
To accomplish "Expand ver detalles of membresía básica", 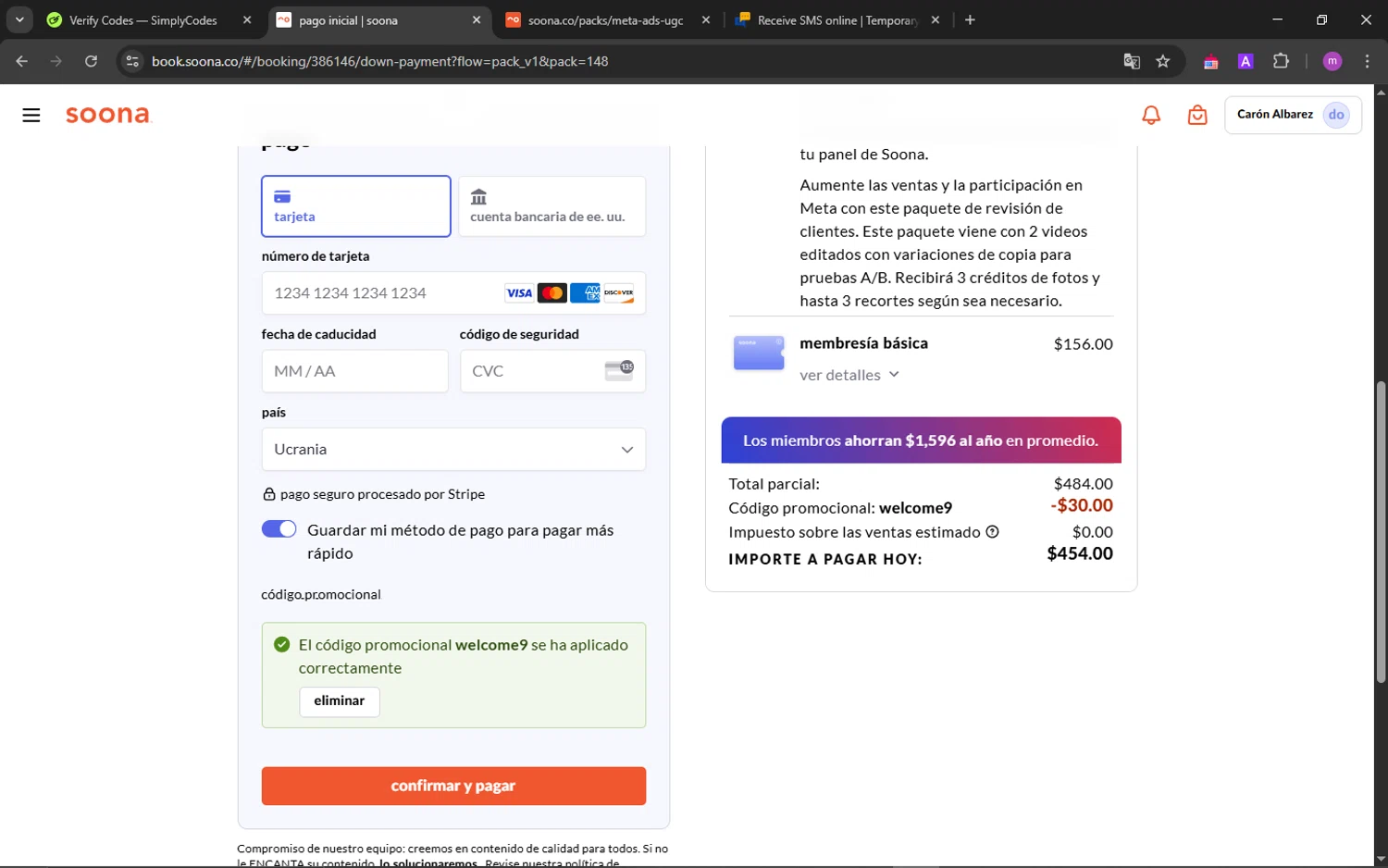I will tap(849, 375).
